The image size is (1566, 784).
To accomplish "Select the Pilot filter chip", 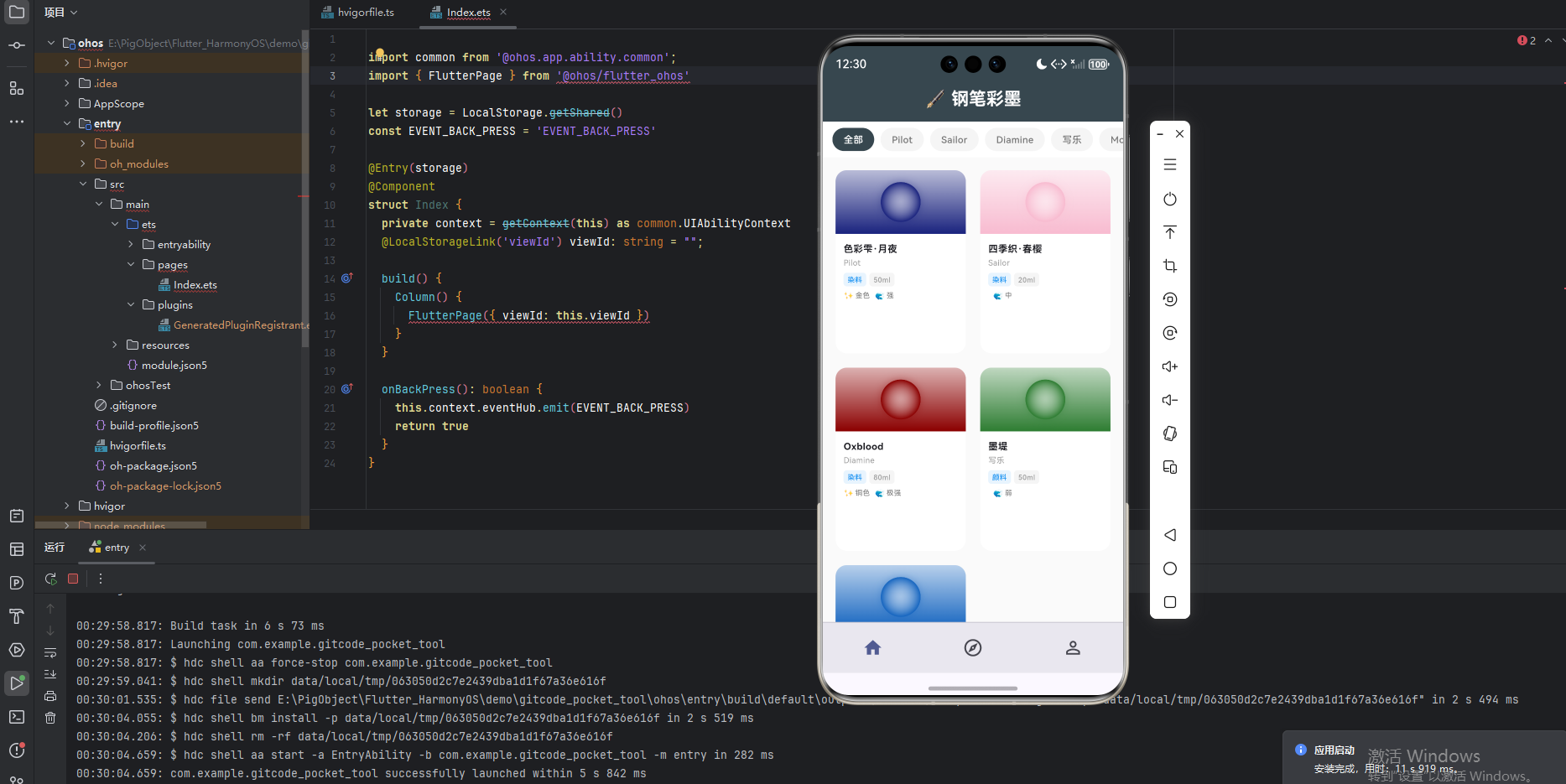I will coord(902,139).
